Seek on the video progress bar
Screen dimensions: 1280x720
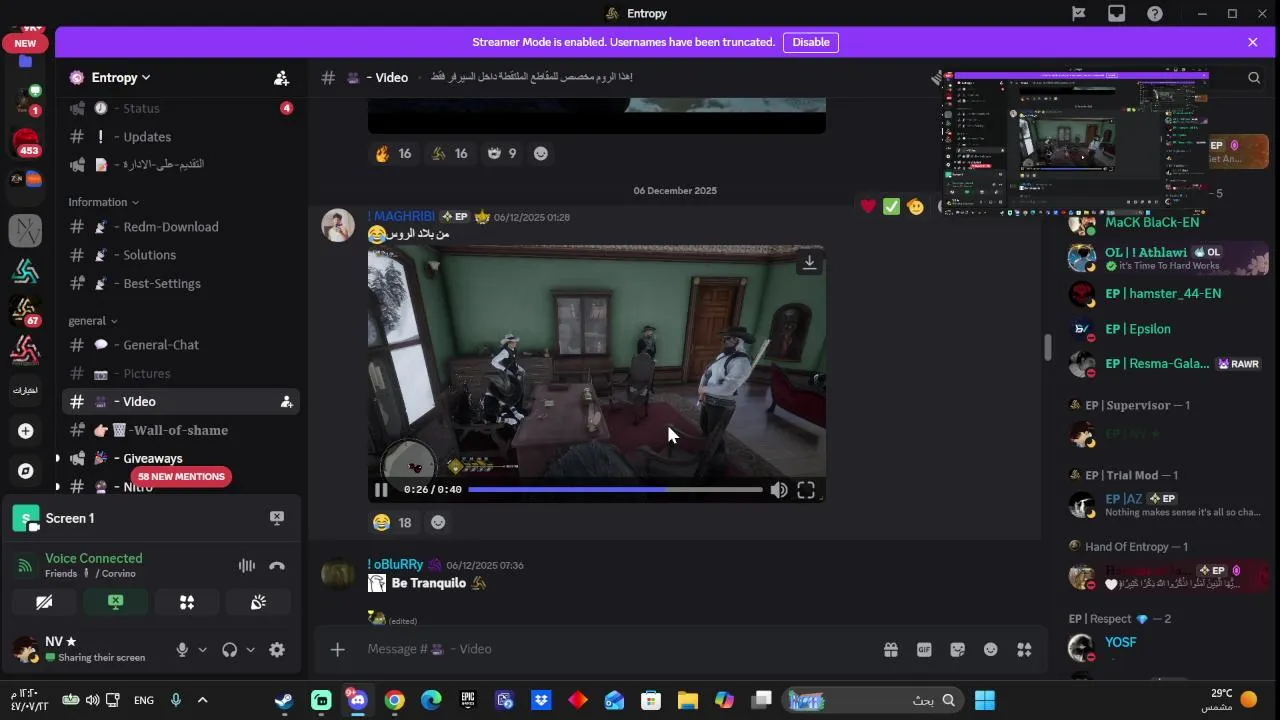[615, 490]
